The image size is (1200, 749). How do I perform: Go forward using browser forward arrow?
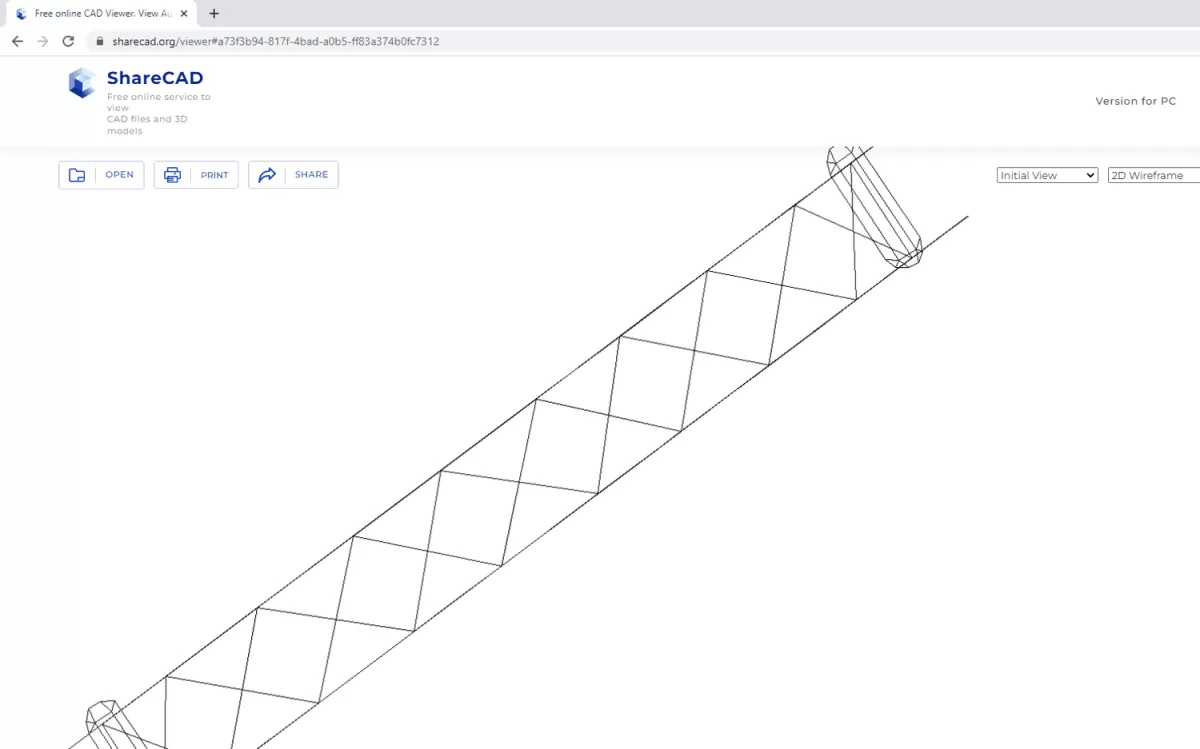(42, 41)
